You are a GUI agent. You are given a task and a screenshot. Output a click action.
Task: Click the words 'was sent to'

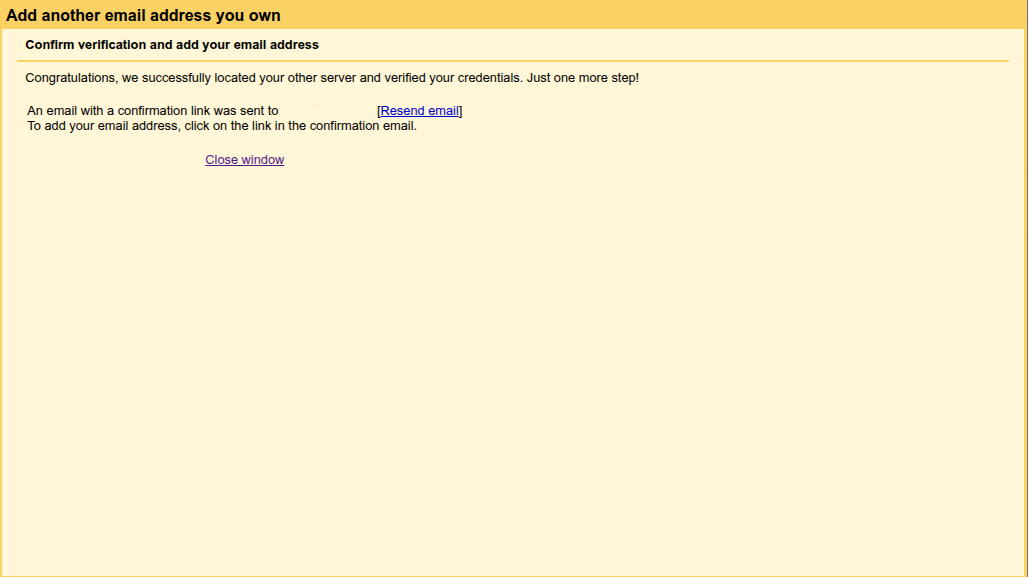[x=244, y=111]
